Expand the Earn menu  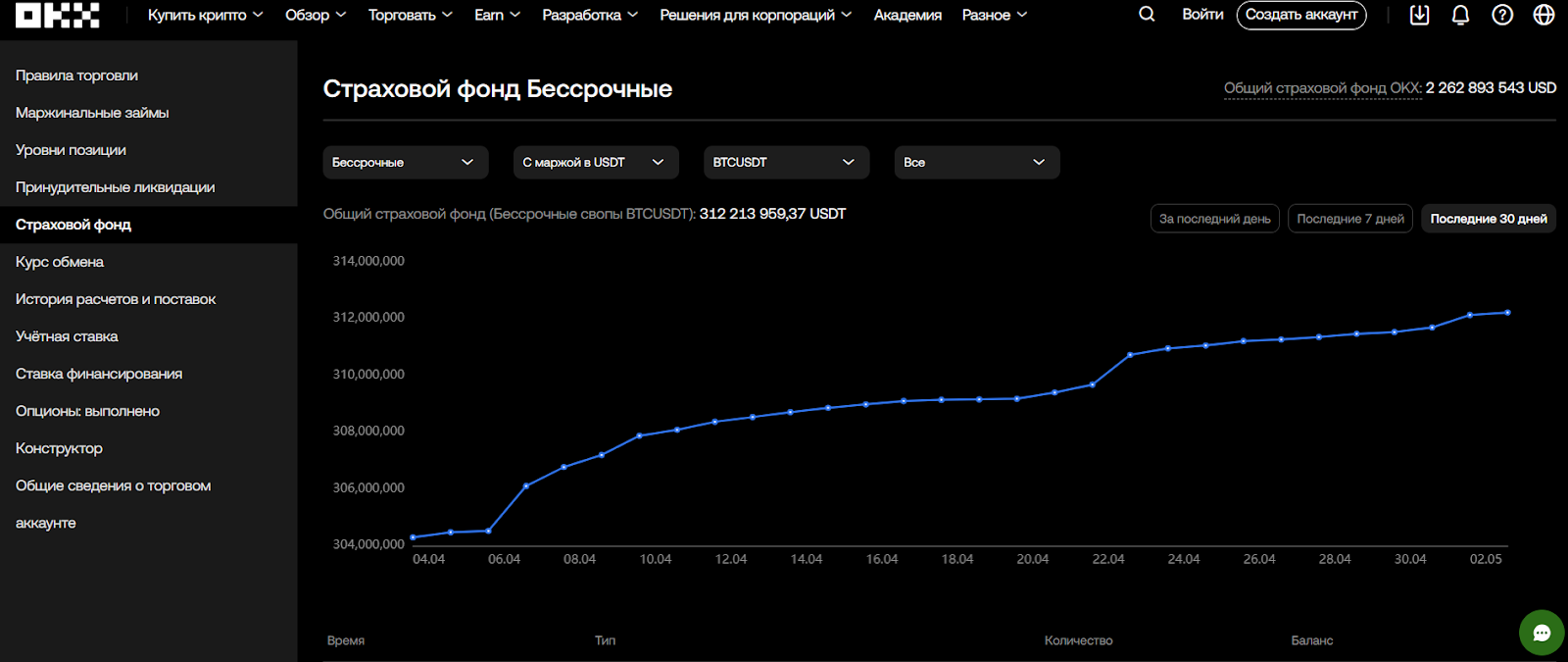point(497,15)
